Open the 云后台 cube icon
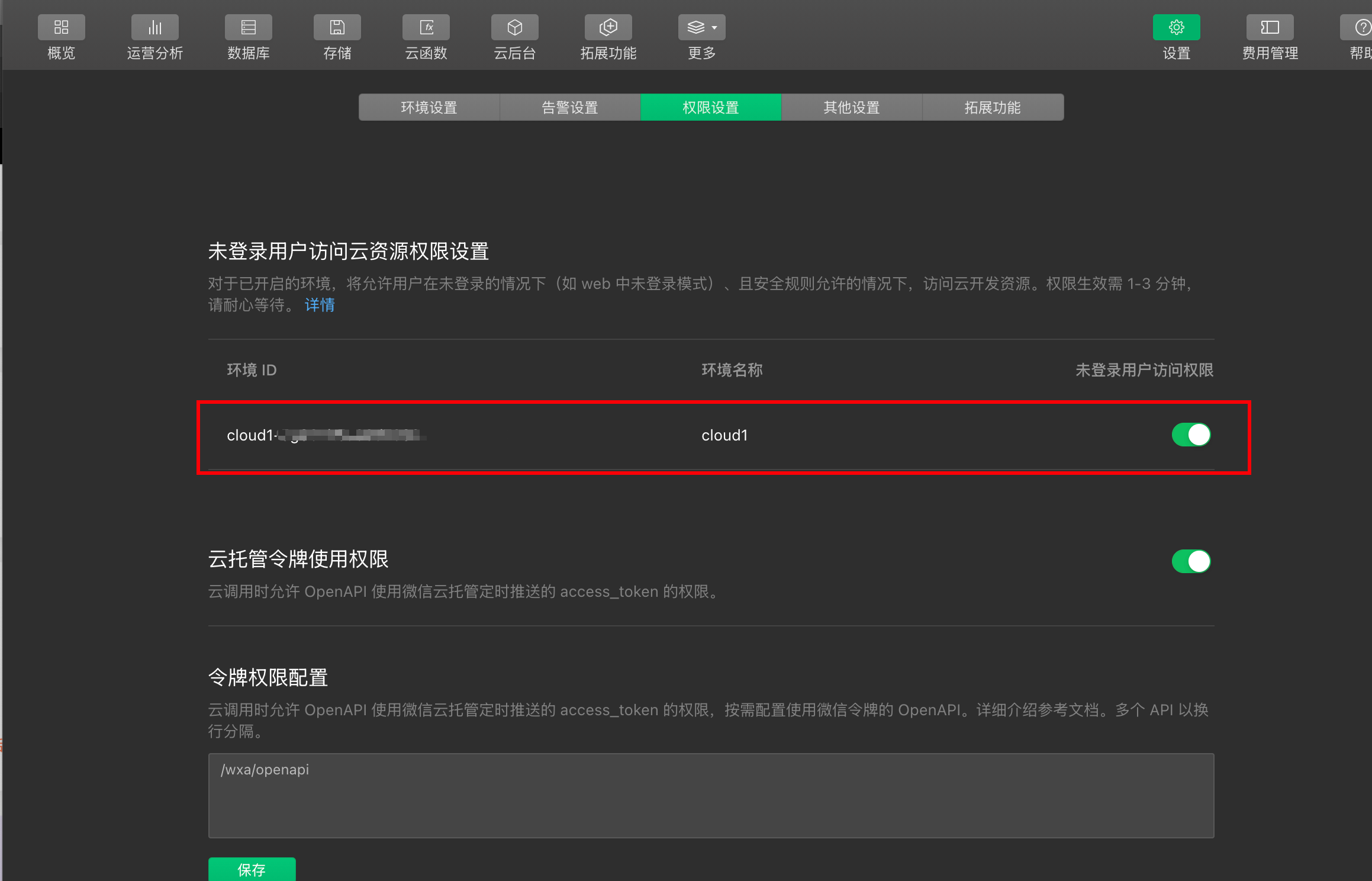This screenshot has width=1372, height=881. click(x=514, y=28)
